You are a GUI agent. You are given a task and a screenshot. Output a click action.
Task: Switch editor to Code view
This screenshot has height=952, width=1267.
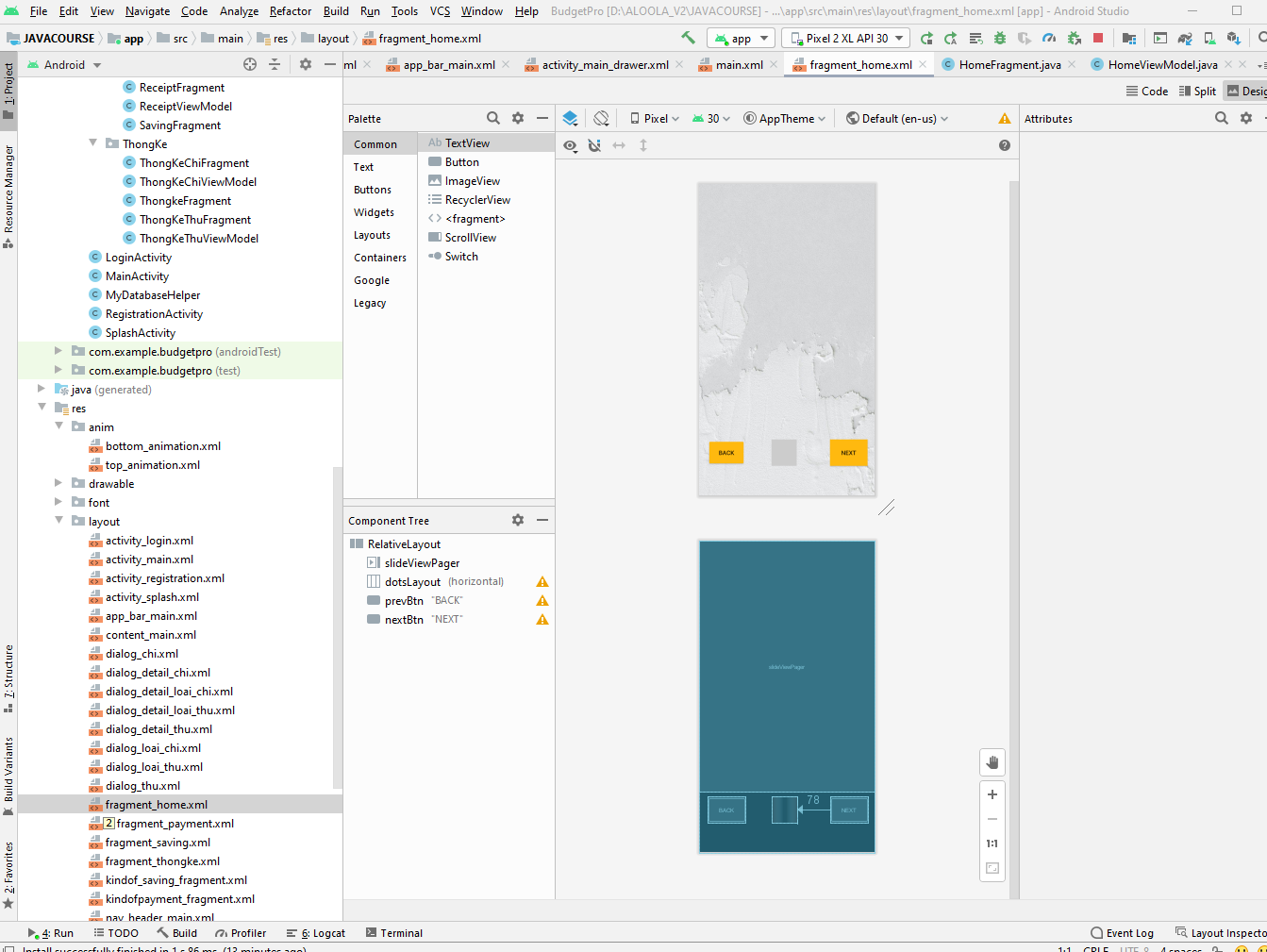pyautogui.click(x=1147, y=92)
